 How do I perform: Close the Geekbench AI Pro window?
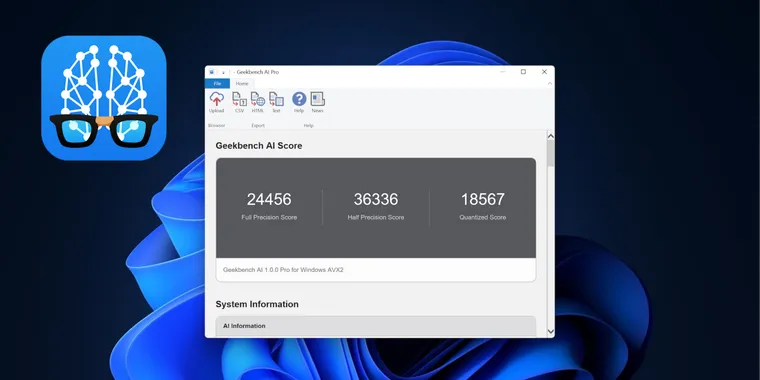544,72
